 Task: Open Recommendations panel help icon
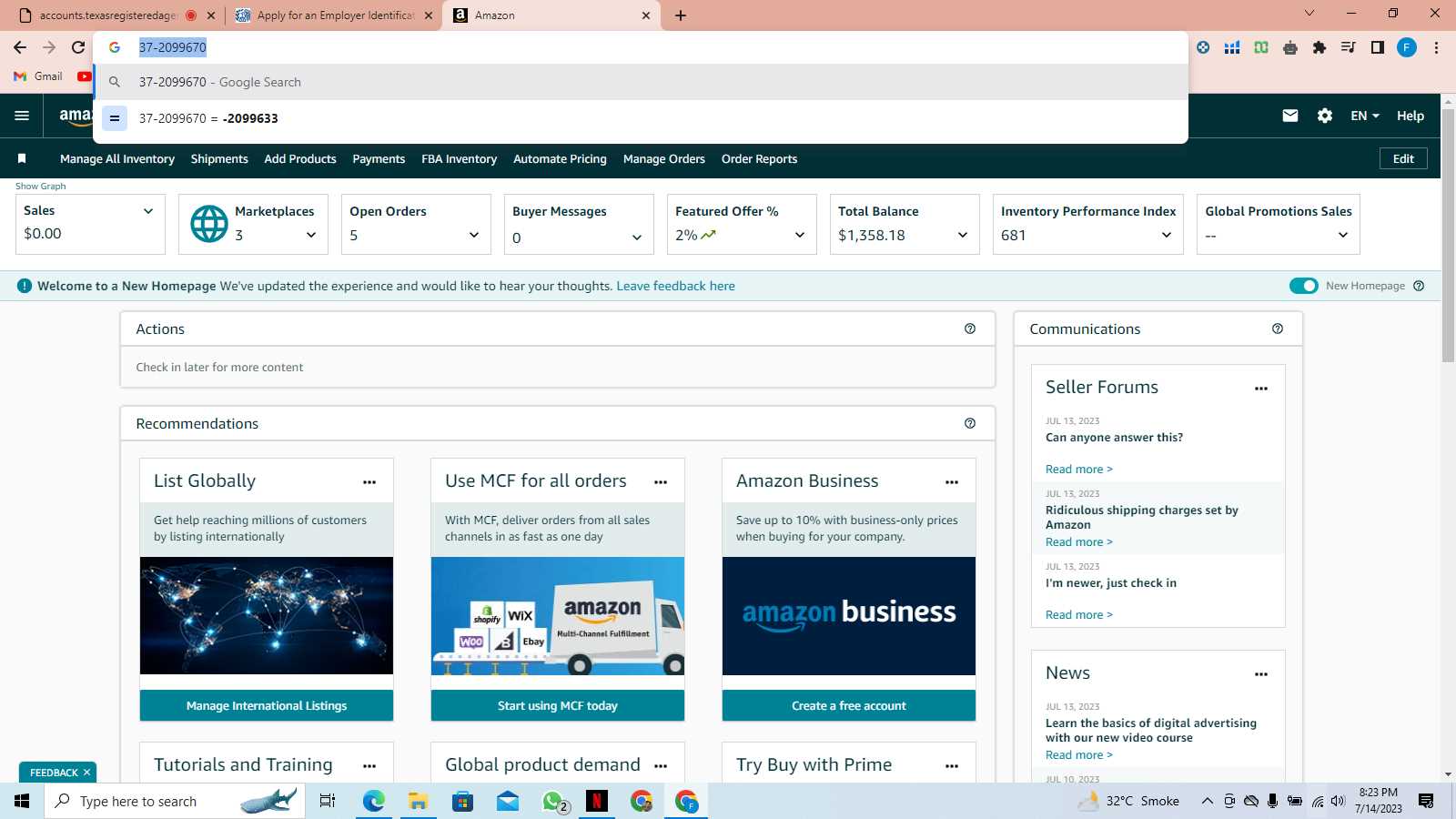click(970, 423)
